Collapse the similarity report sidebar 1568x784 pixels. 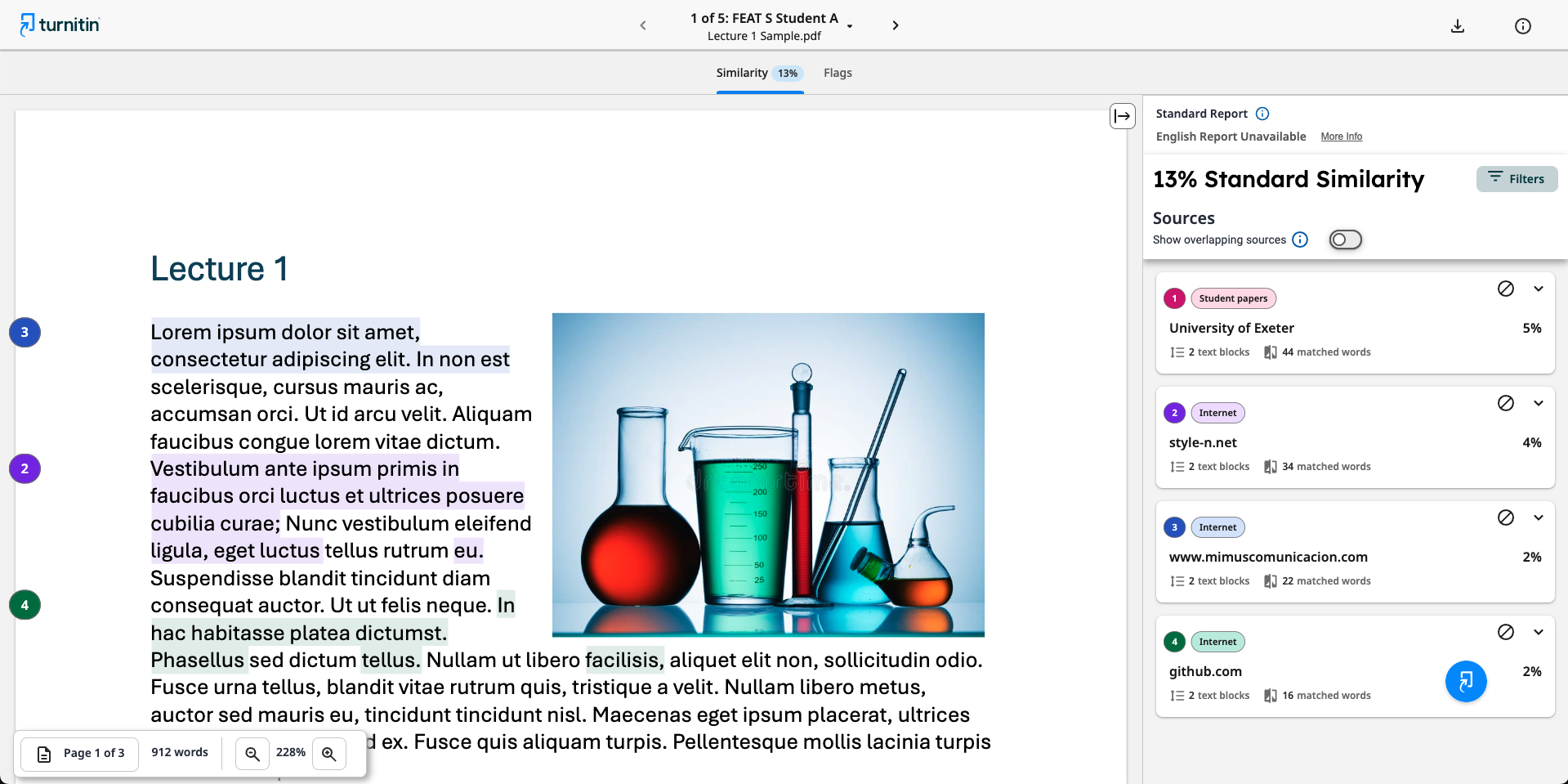(x=1122, y=116)
